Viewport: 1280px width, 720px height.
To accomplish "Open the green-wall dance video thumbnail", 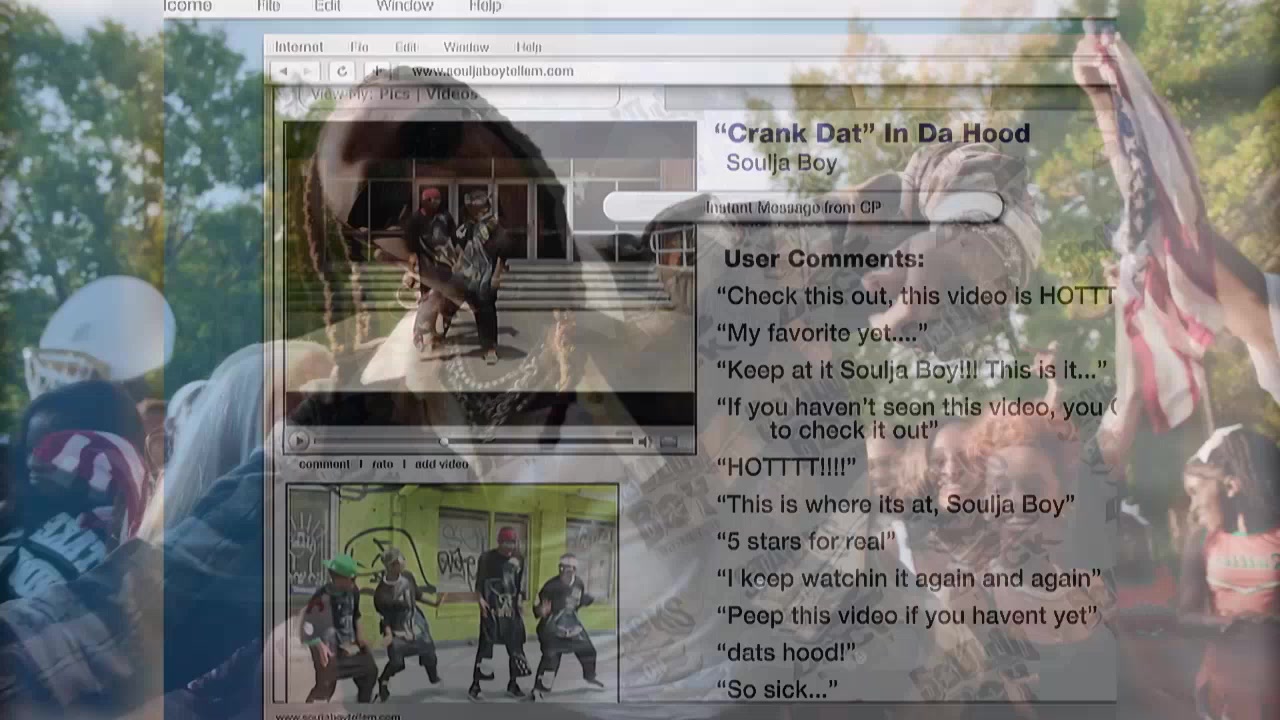I will coord(452,593).
